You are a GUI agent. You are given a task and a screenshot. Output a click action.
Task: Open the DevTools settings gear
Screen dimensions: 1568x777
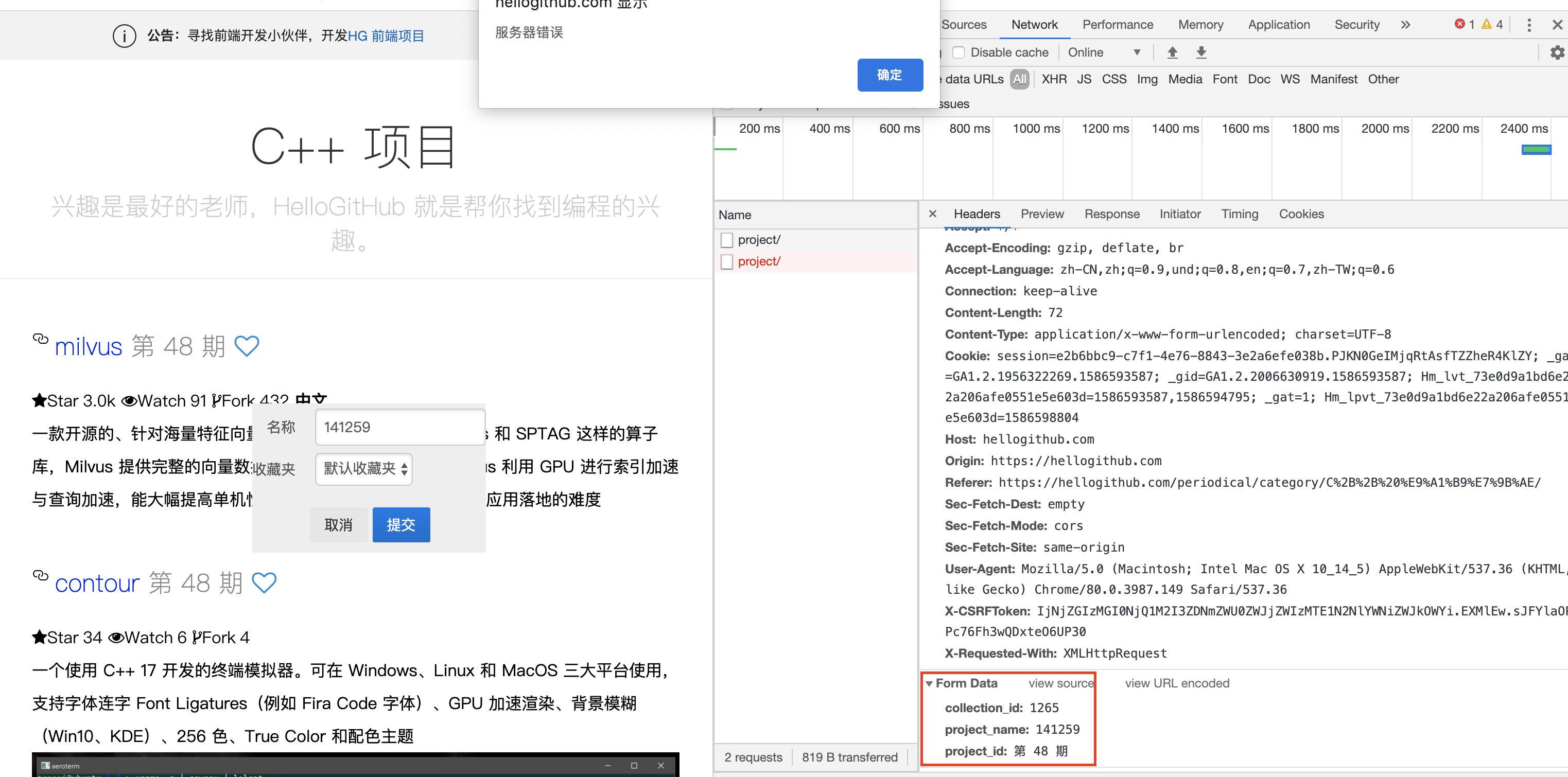(x=1557, y=52)
